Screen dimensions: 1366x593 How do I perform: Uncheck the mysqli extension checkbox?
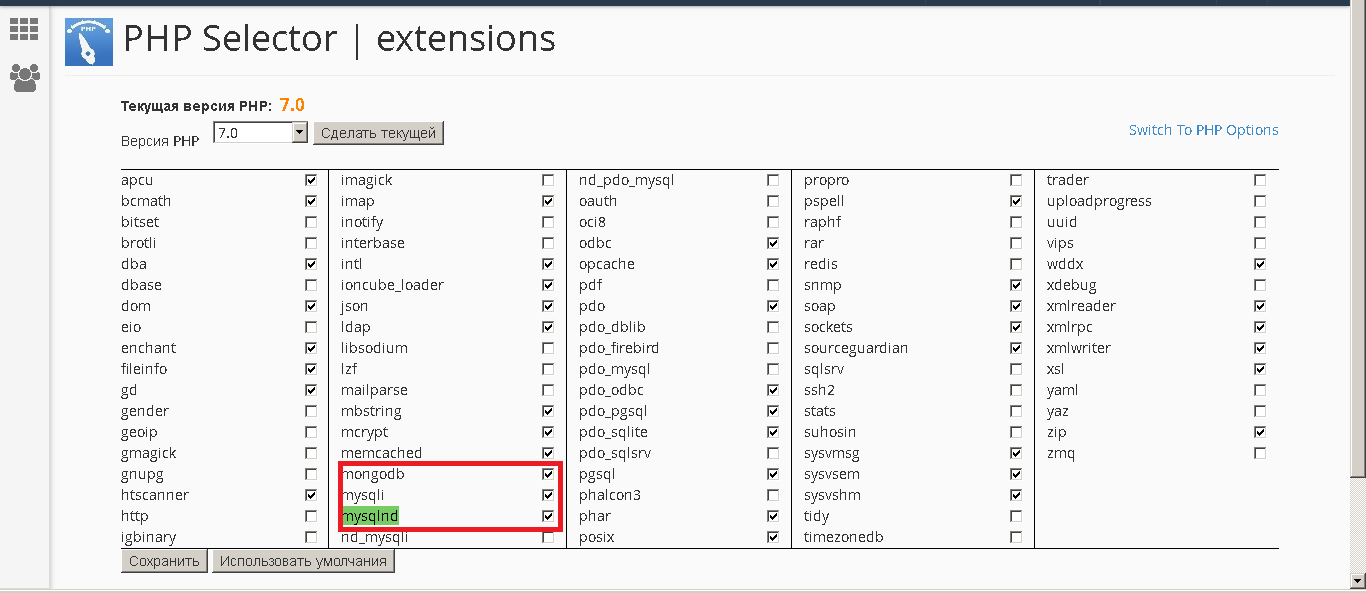click(548, 495)
